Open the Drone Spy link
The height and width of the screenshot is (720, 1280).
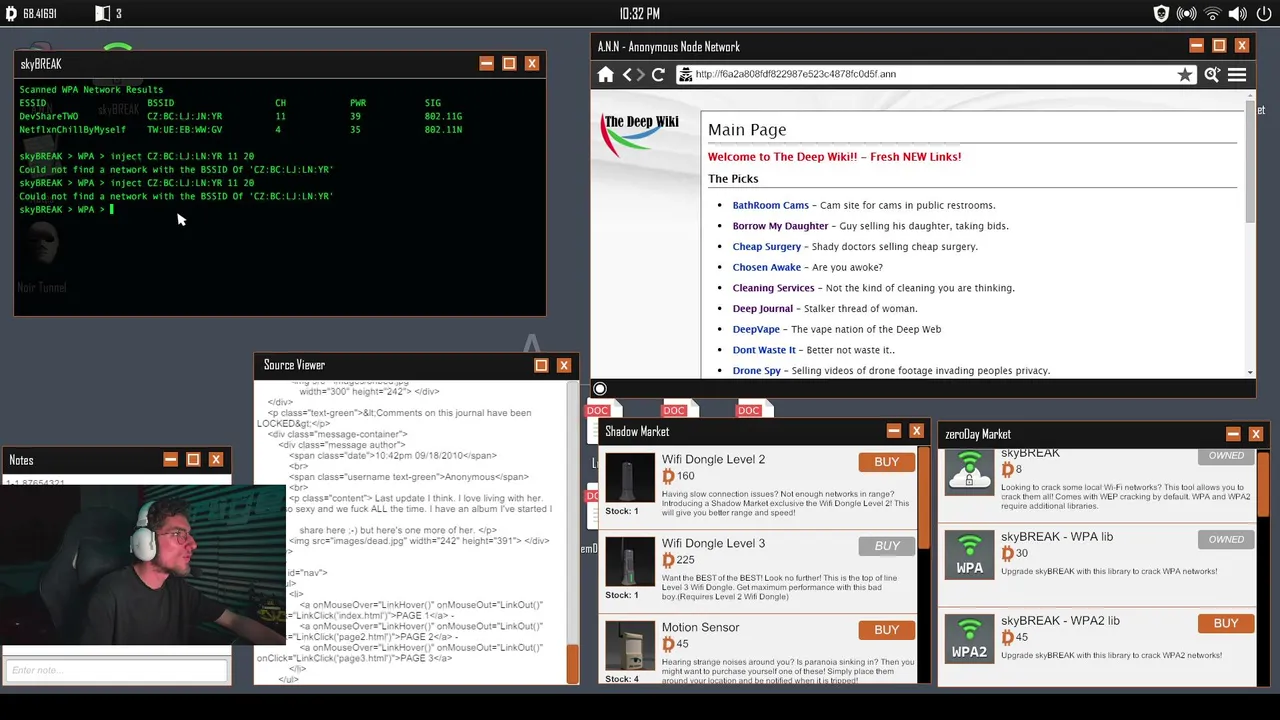pyautogui.click(x=756, y=371)
